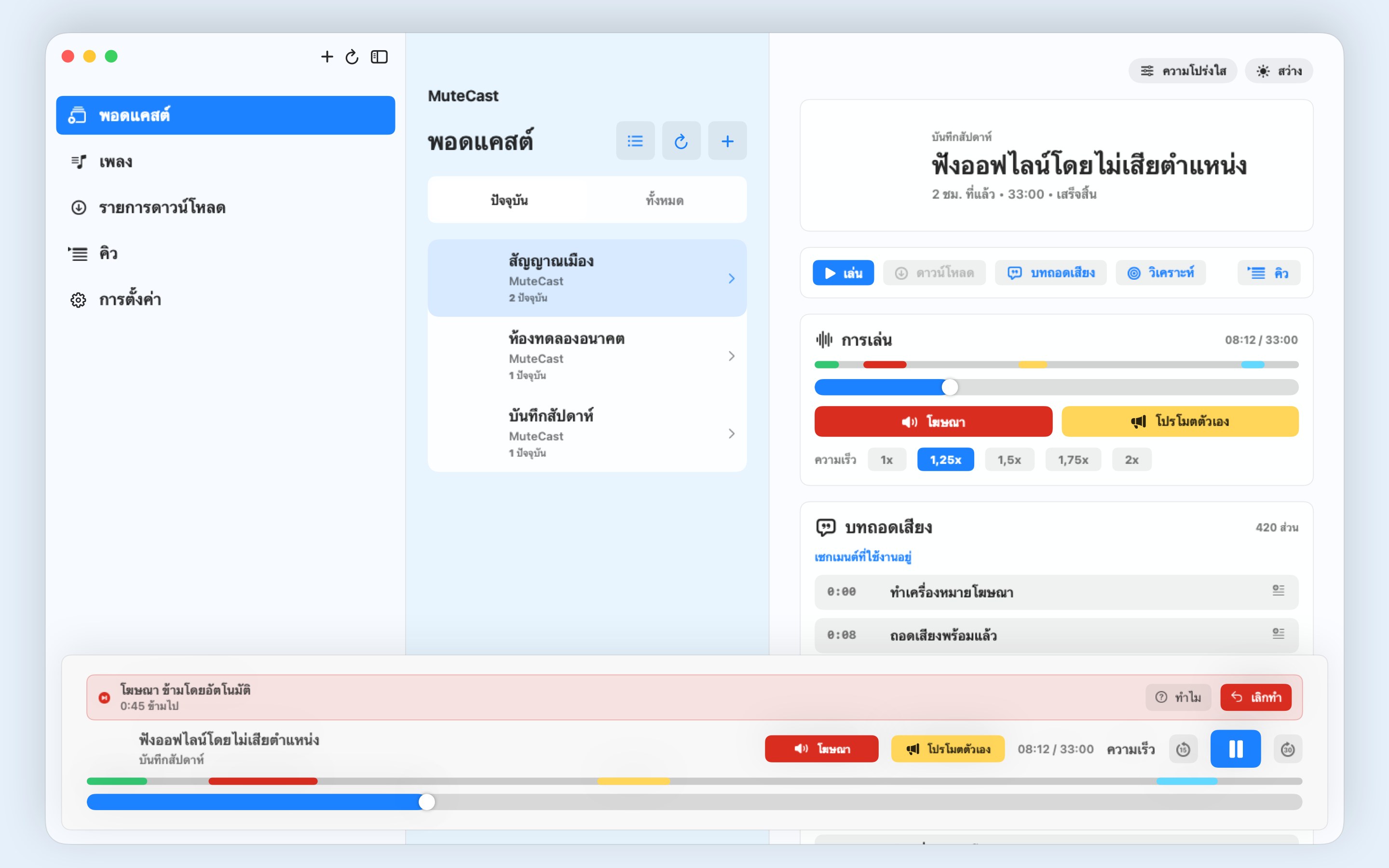Open การตั้งค่า settings in the sidebar
The image size is (1389, 868).
click(x=226, y=299)
